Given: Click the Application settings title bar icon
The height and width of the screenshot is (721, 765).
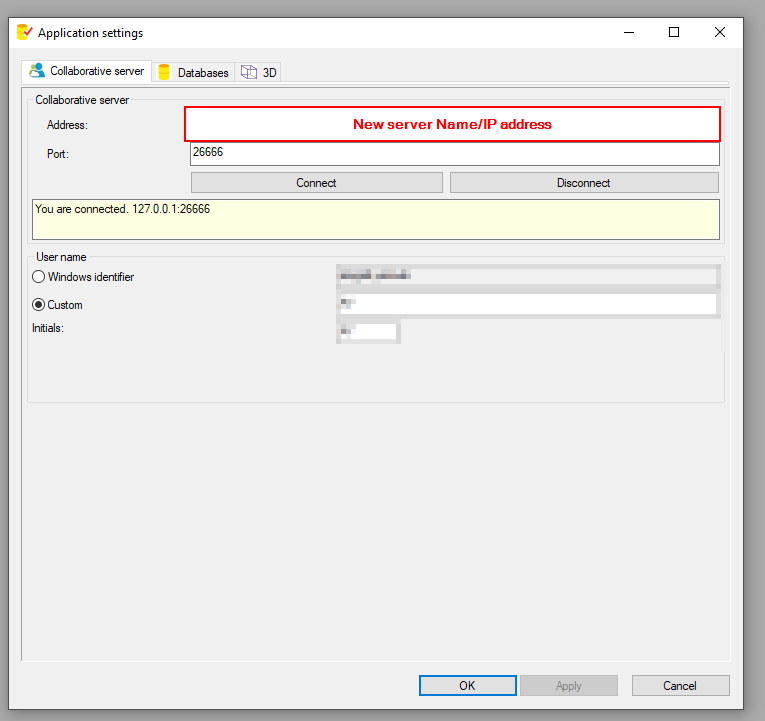Looking at the screenshot, I should pyautogui.click(x=25, y=32).
